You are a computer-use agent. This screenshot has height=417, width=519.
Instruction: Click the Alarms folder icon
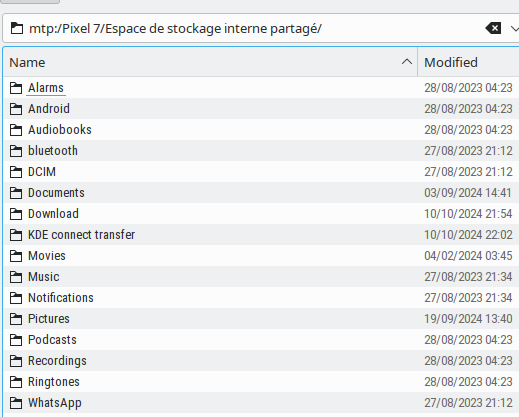(x=16, y=88)
